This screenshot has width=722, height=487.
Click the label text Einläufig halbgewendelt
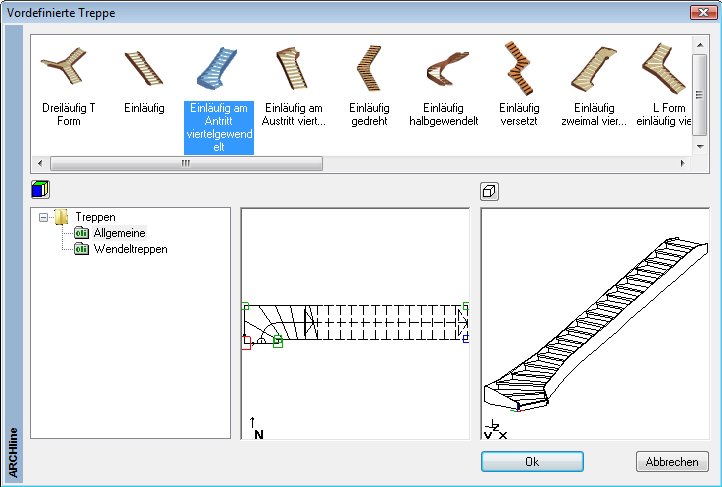[443, 114]
